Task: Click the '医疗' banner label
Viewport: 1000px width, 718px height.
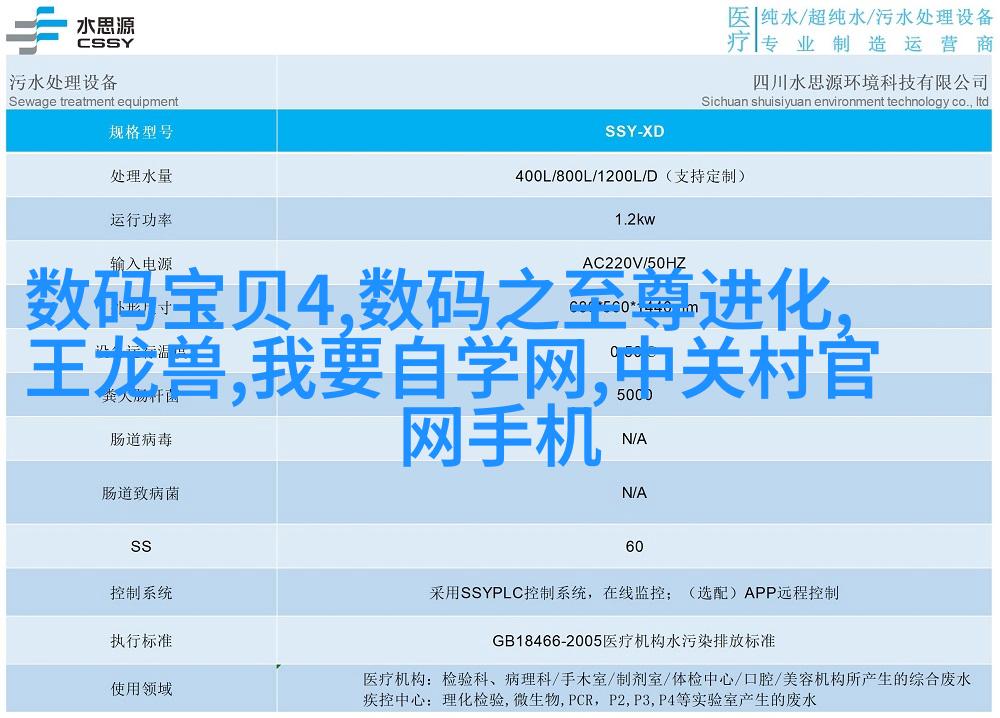Action: pos(739,29)
